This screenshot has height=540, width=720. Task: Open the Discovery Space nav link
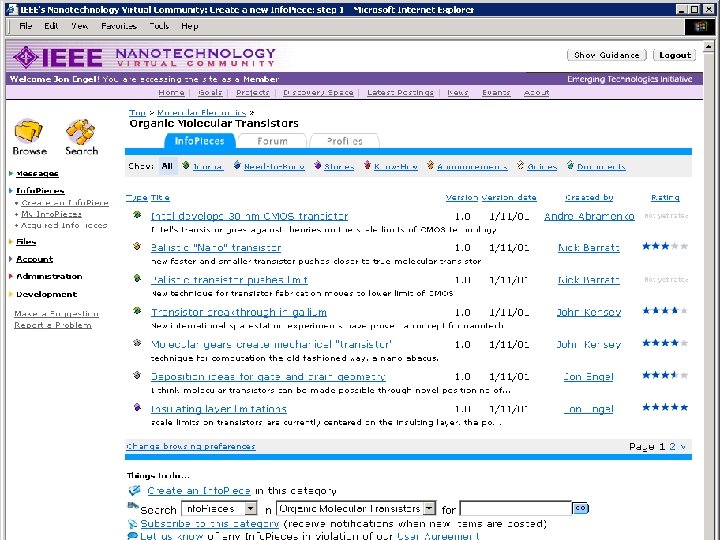[318, 92]
